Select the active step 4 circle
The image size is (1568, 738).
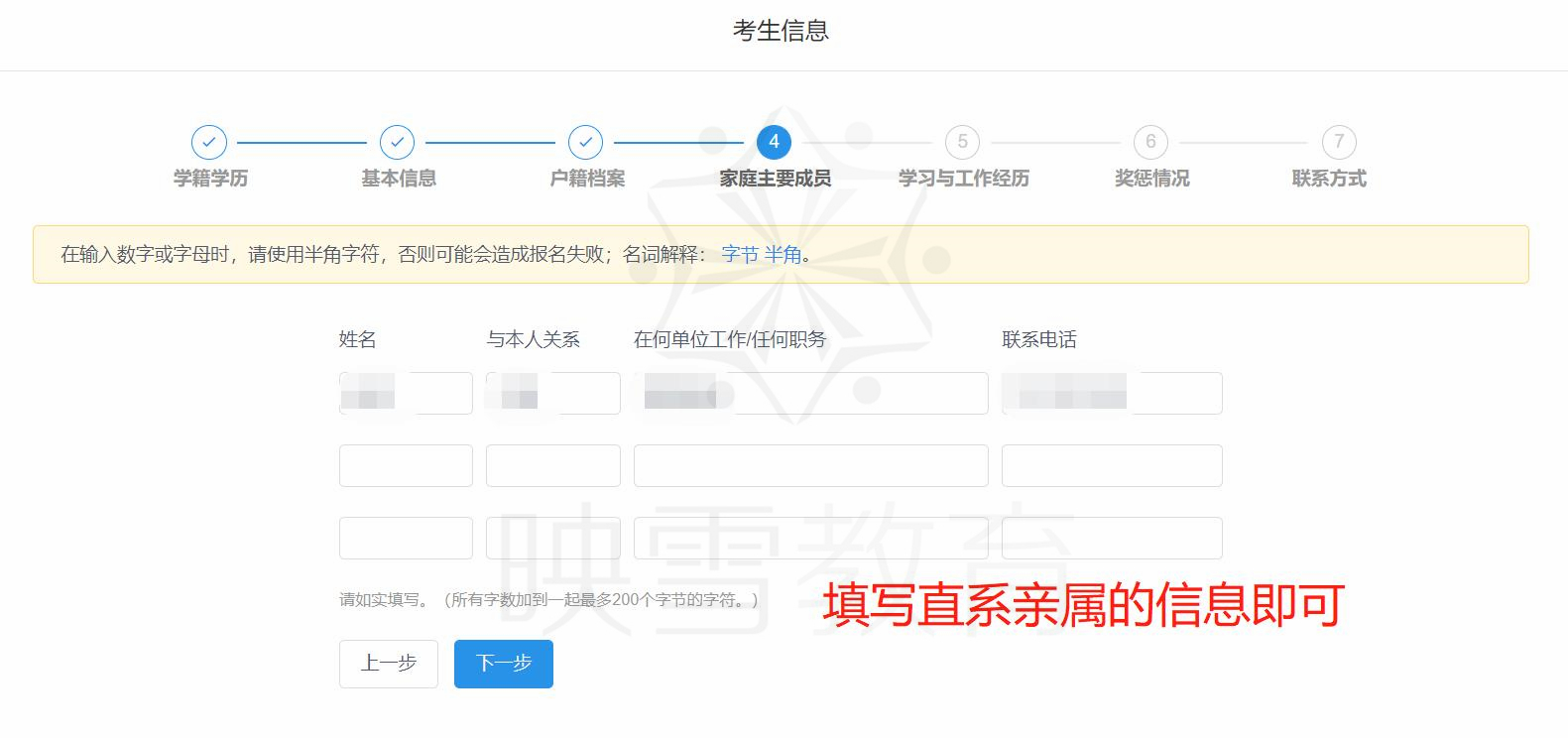click(774, 142)
